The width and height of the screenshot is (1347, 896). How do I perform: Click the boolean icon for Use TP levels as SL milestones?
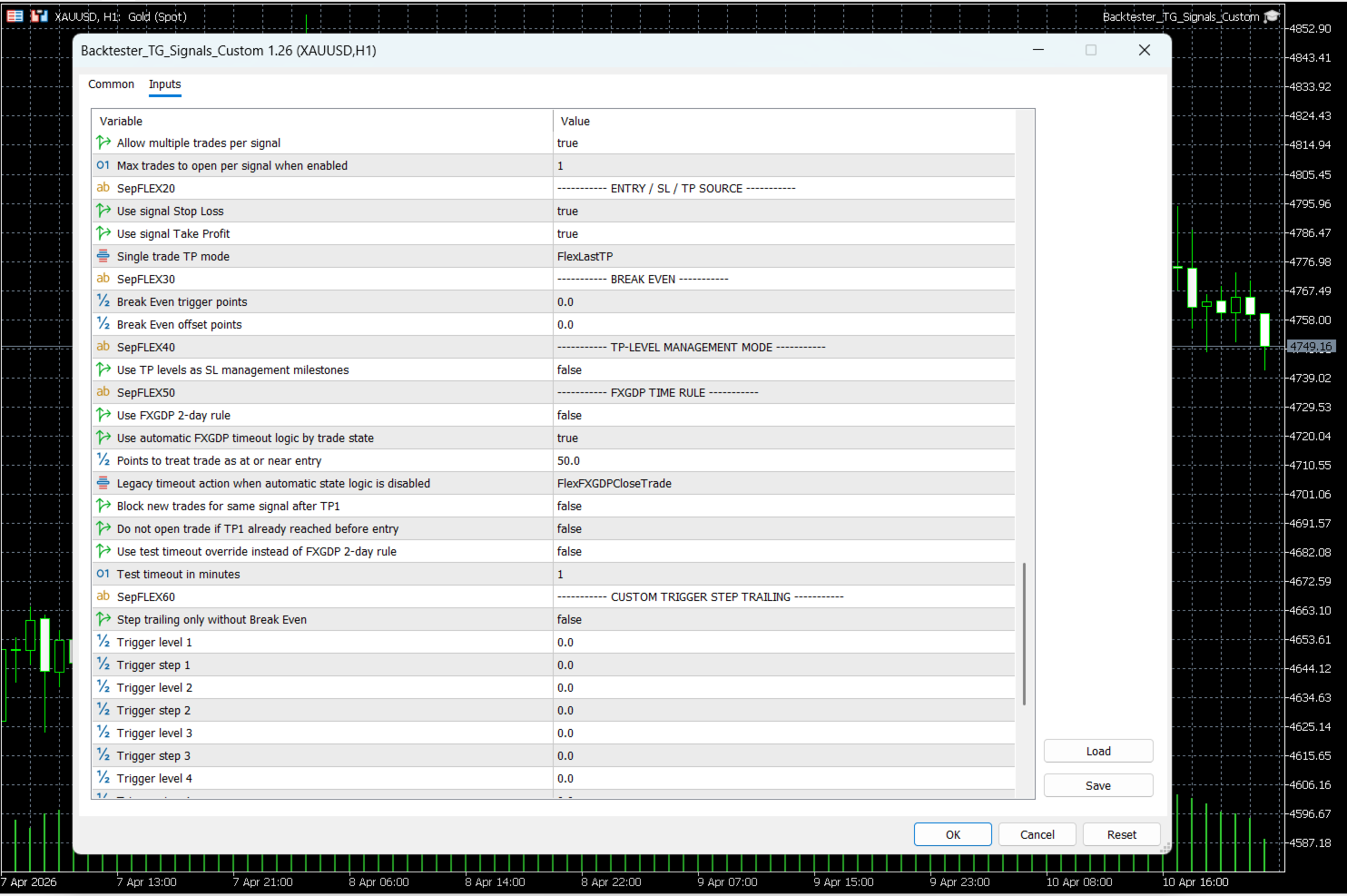(103, 369)
